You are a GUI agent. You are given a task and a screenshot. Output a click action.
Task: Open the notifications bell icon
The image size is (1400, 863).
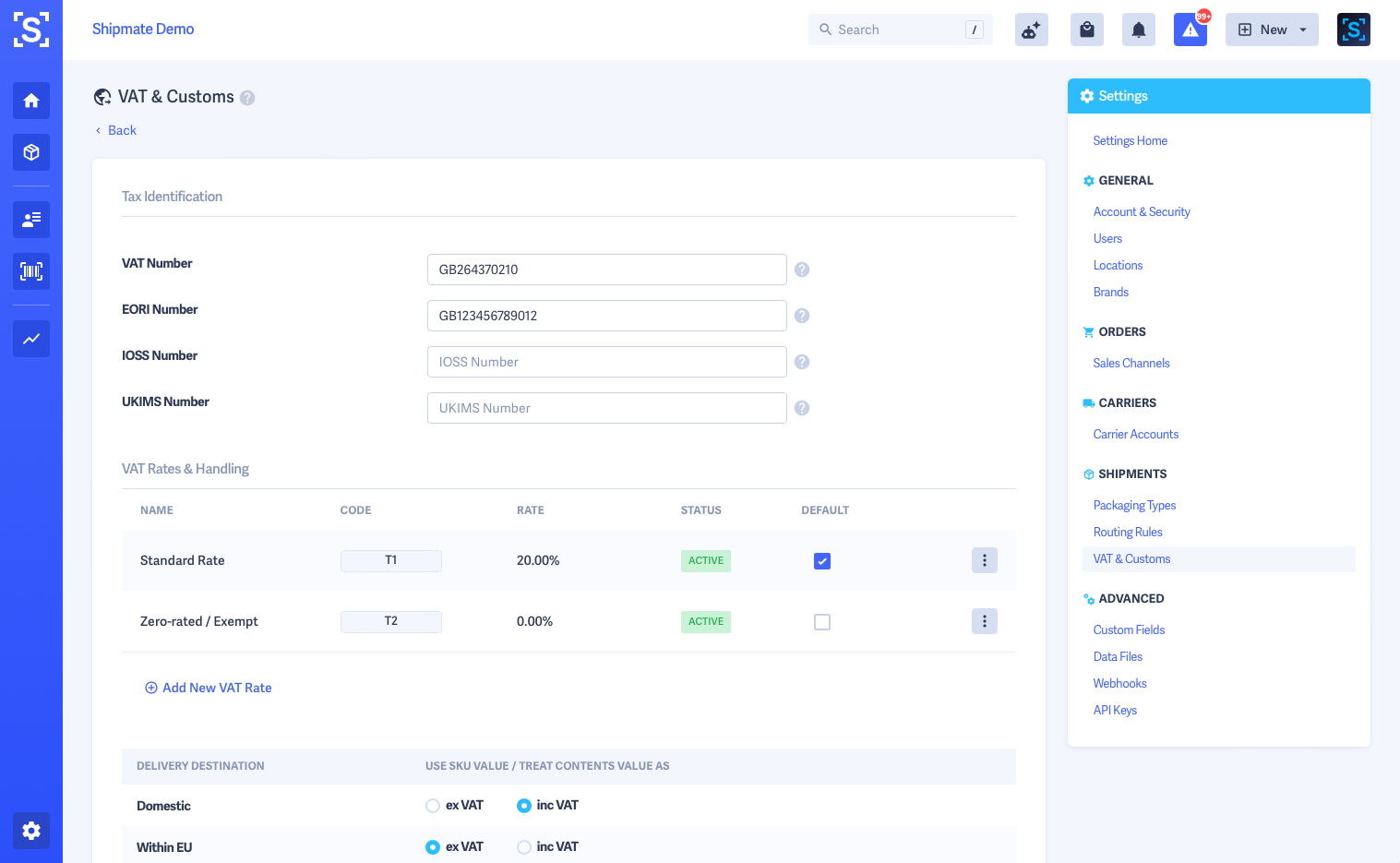(x=1139, y=30)
